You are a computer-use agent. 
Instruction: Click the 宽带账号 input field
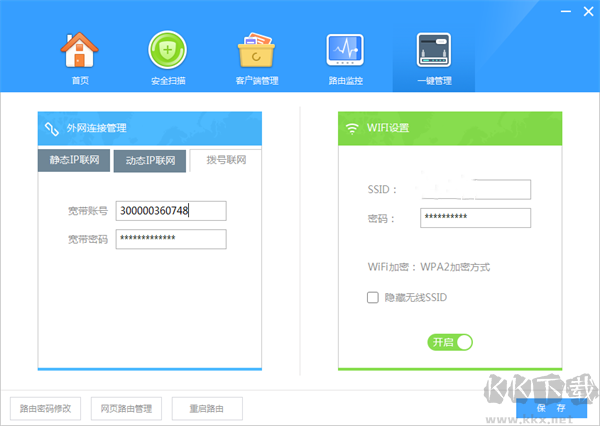[171, 211]
